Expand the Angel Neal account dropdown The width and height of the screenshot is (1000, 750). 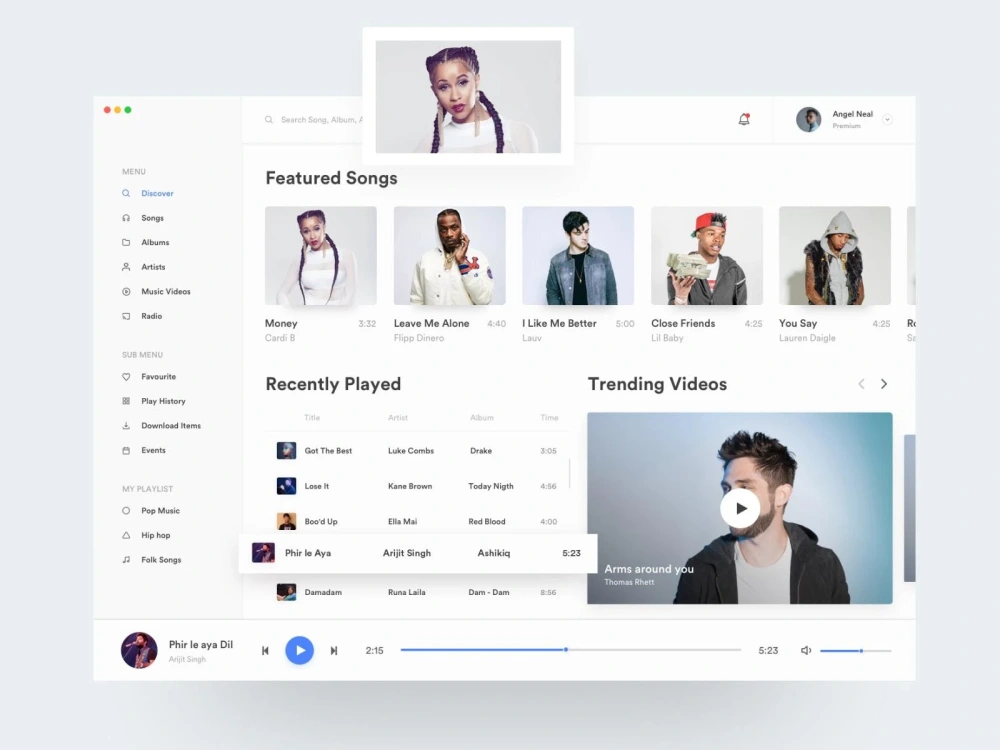(x=887, y=119)
